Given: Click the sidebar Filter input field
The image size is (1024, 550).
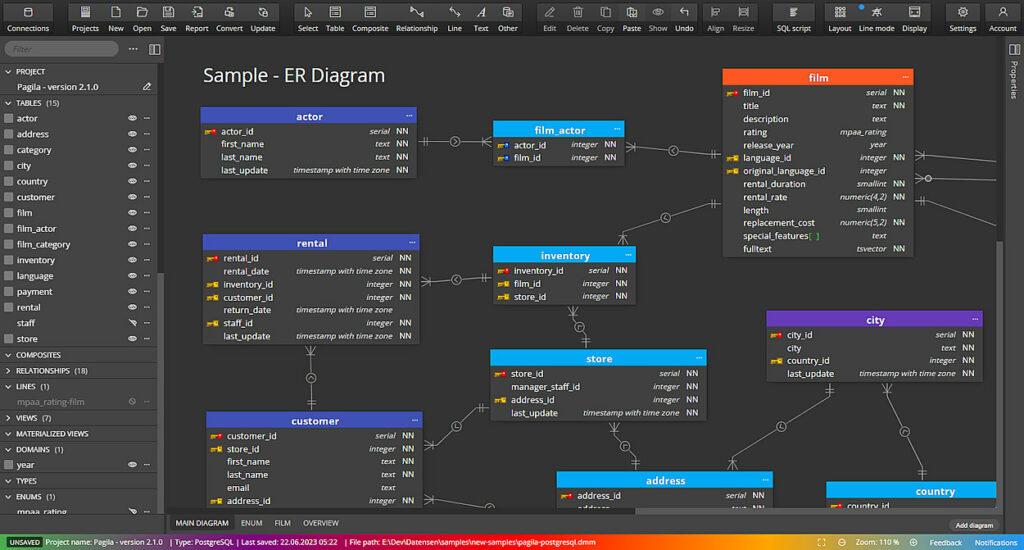Looking at the screenshot, I should pyautogui.click(x=62, y=49).
